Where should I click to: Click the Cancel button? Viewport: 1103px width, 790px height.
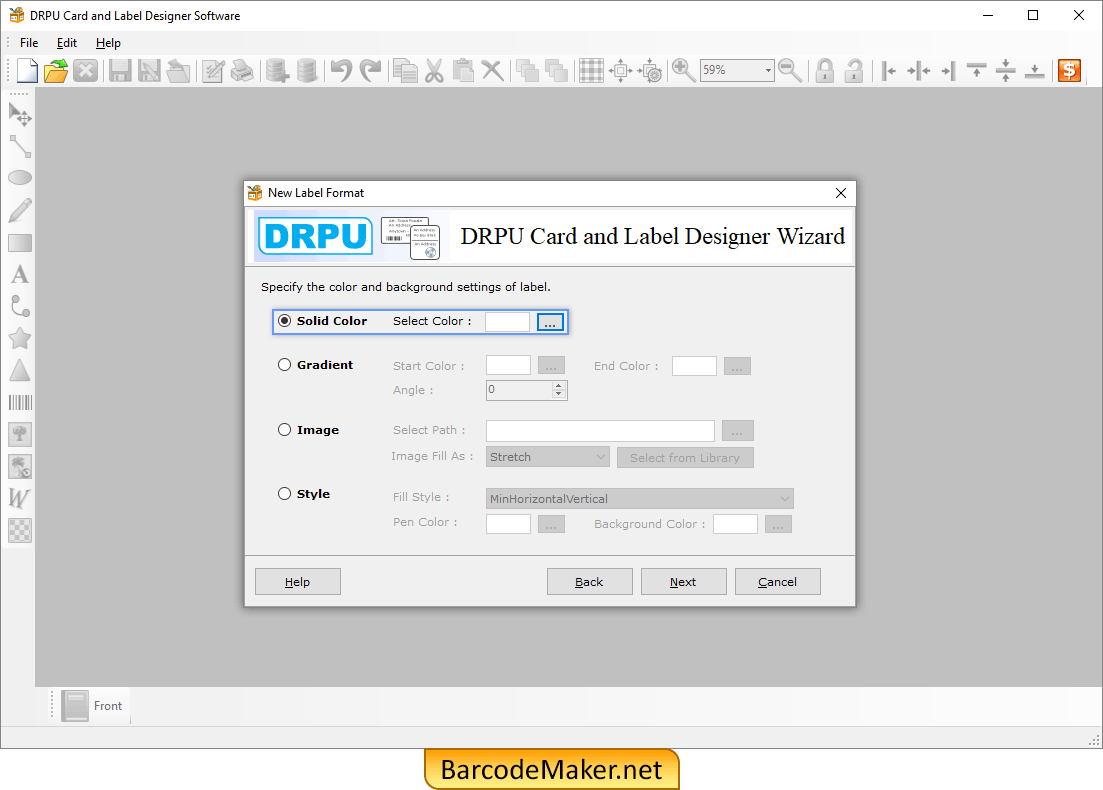click(x=777, y=582)
